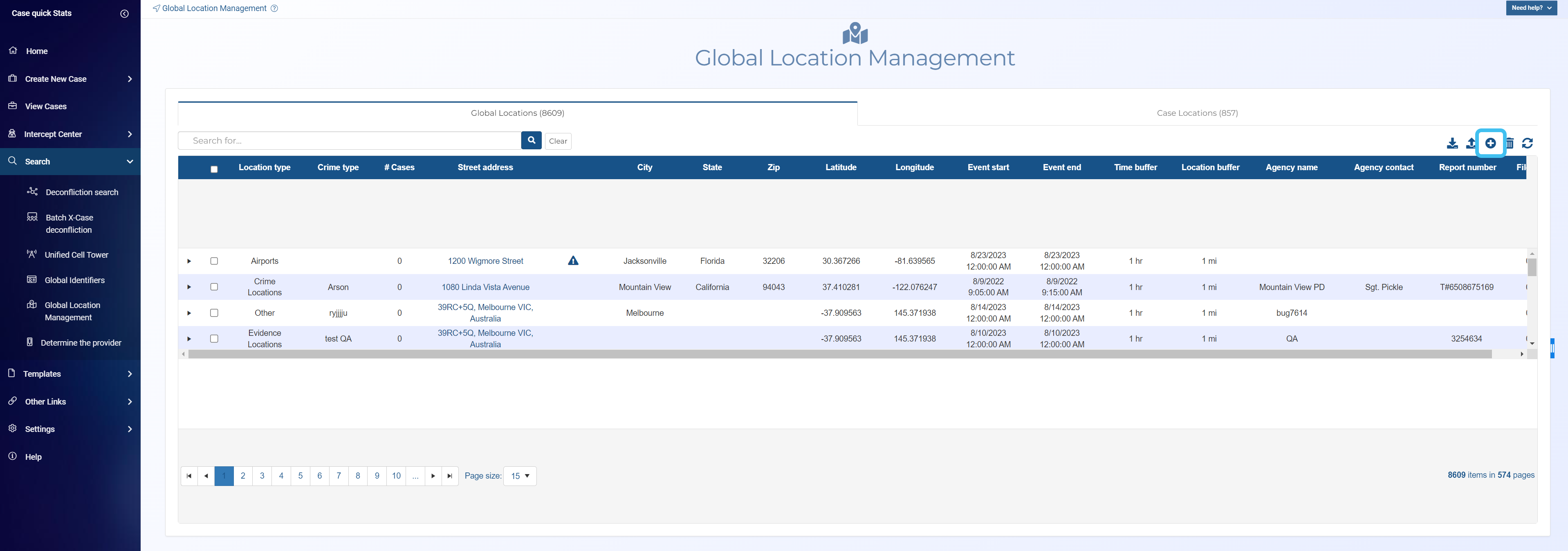1568x551 pixels.
Task: Open the 1080 Linda Vista Avenue link
Action: [485, 288]
